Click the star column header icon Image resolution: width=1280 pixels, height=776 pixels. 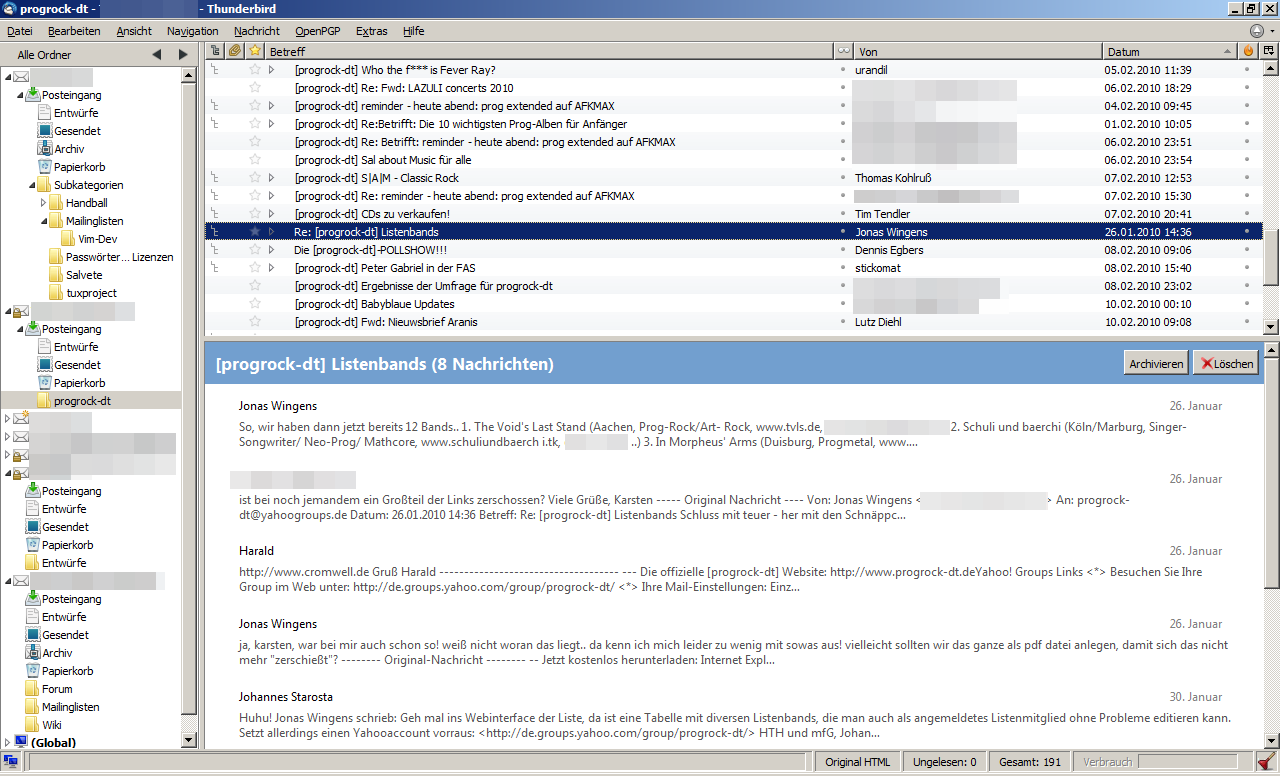255,51
